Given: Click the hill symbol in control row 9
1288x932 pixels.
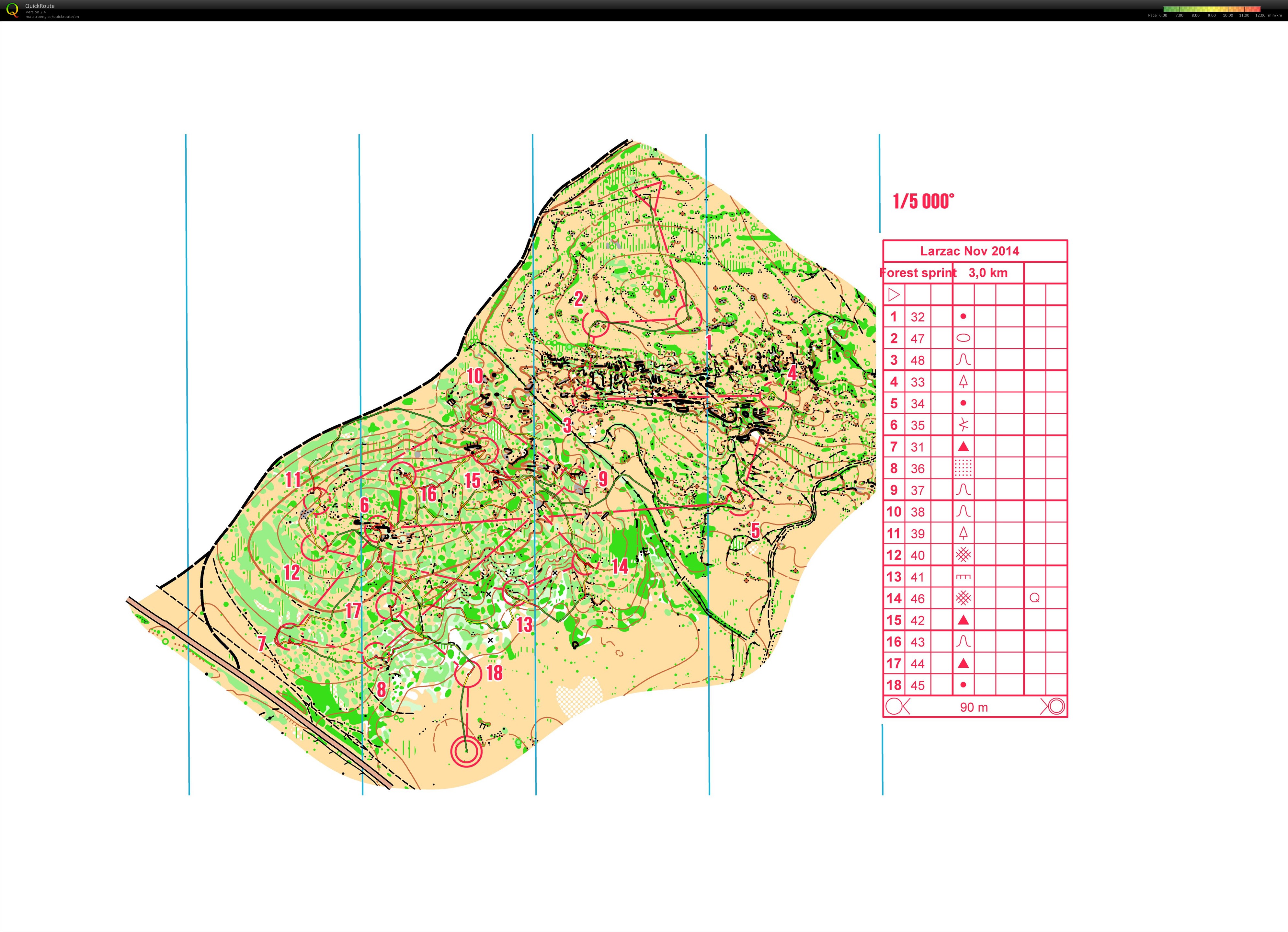Looking at the screenshot, I should (963, 489).
